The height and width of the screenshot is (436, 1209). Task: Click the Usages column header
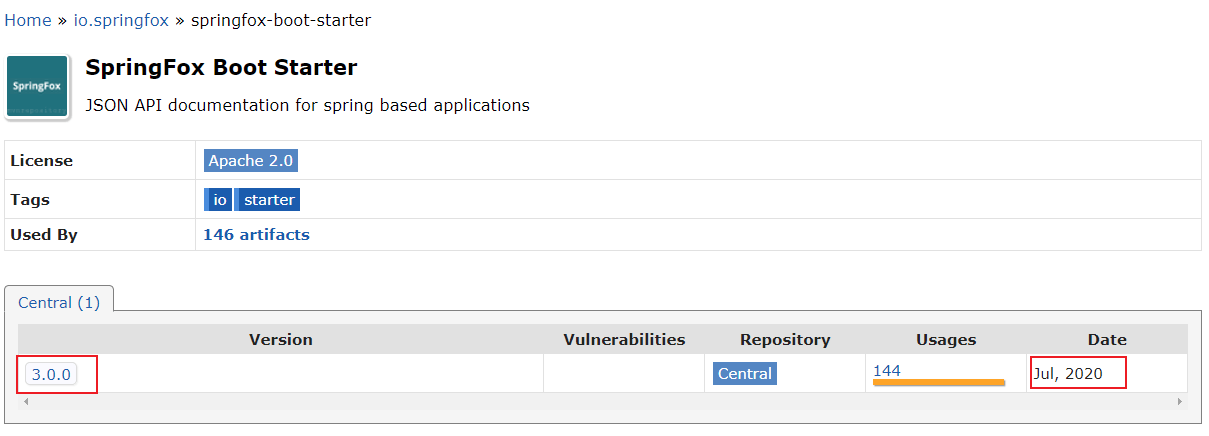point(946,340)
